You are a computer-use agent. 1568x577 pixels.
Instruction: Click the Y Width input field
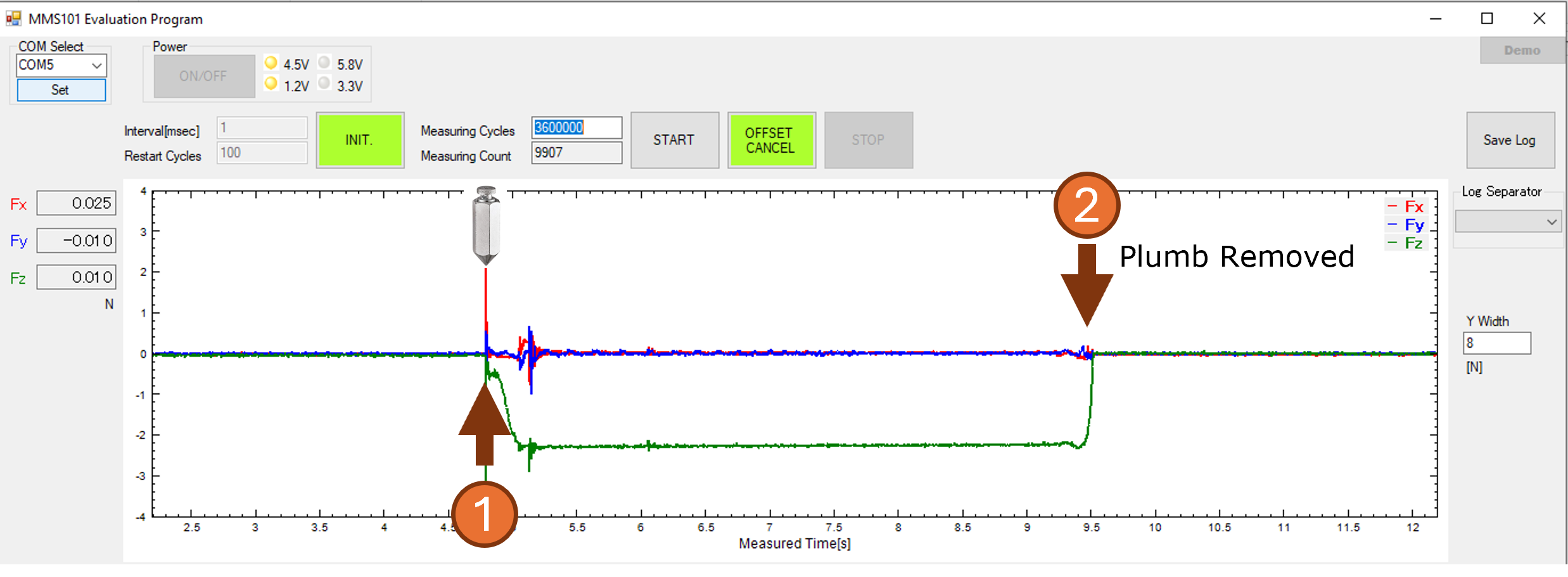(1496, 343)
